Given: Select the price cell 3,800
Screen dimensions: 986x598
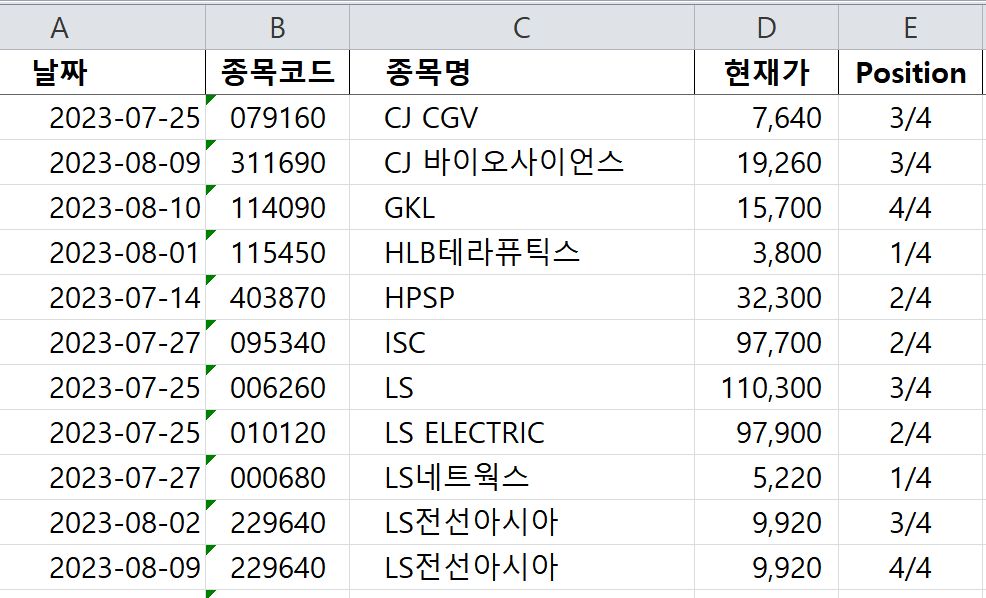Looking at the screenshot, I should (x=766, y=252).
